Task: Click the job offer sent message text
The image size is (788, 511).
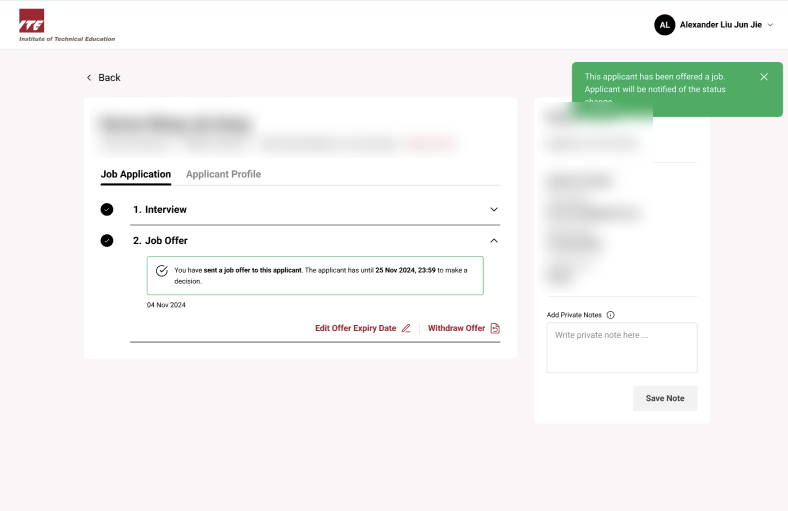Action: tap(321, 275)
